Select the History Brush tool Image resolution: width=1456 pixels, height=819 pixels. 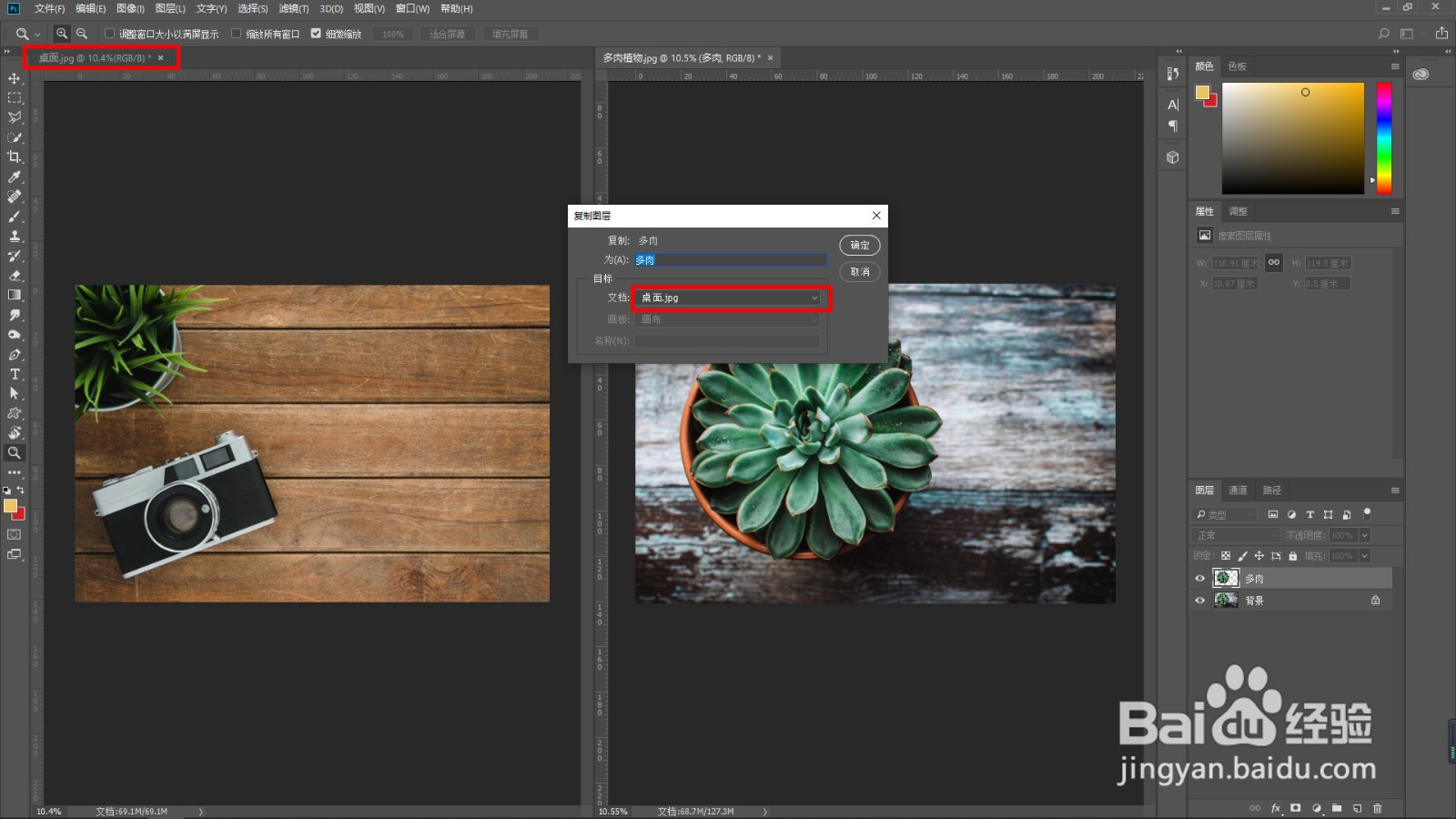pyautogui.click(x=15, y=256)
